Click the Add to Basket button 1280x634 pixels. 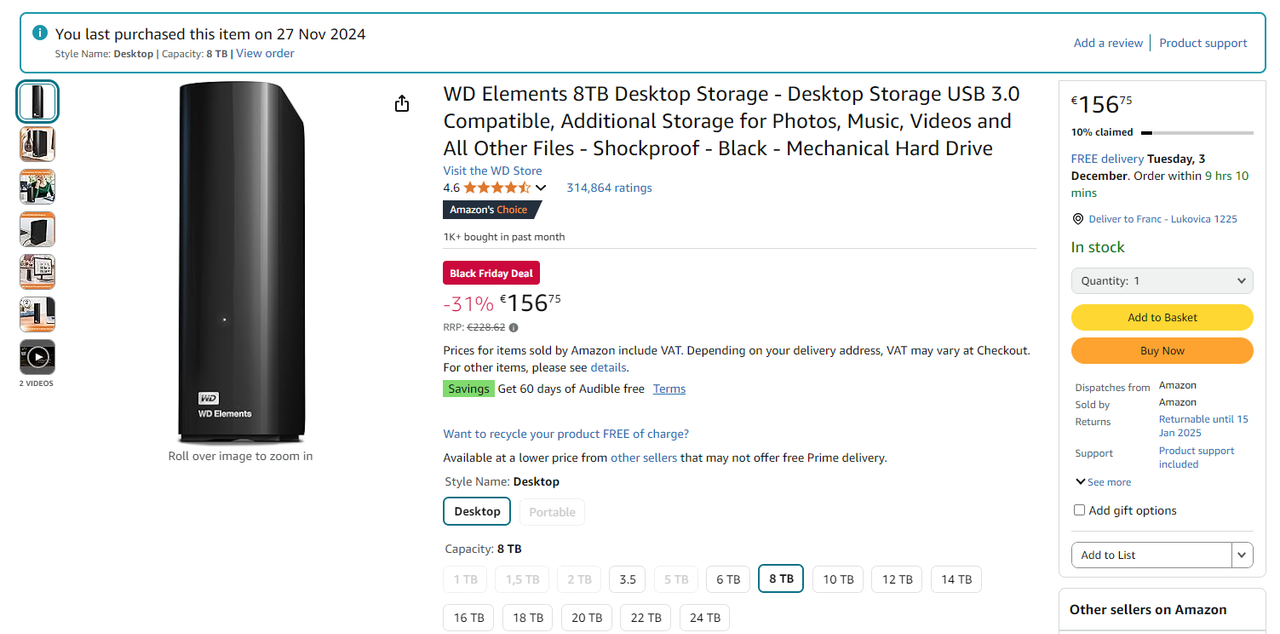(x=1162, y=317)
